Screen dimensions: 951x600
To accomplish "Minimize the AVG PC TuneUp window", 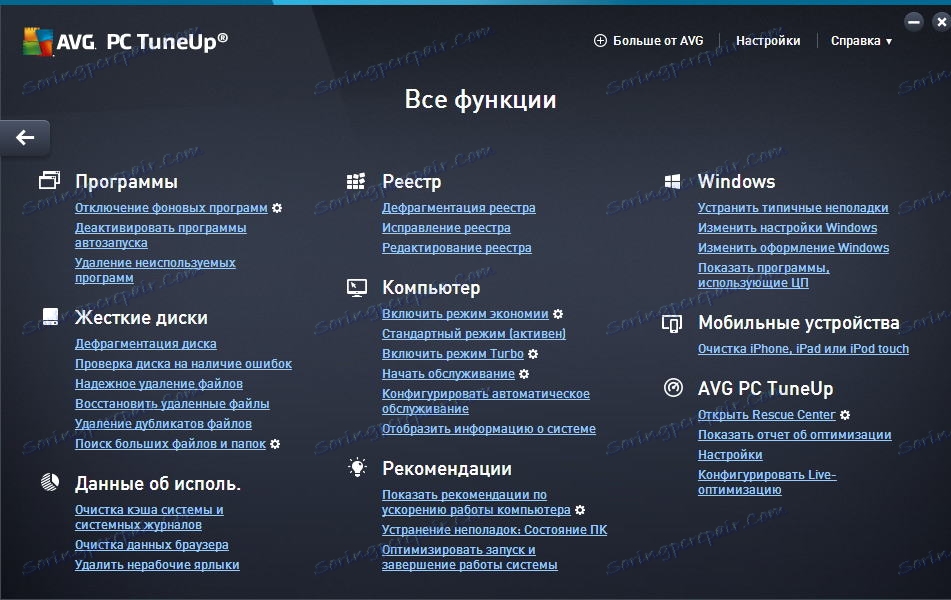I will click(x=913, y=22).
